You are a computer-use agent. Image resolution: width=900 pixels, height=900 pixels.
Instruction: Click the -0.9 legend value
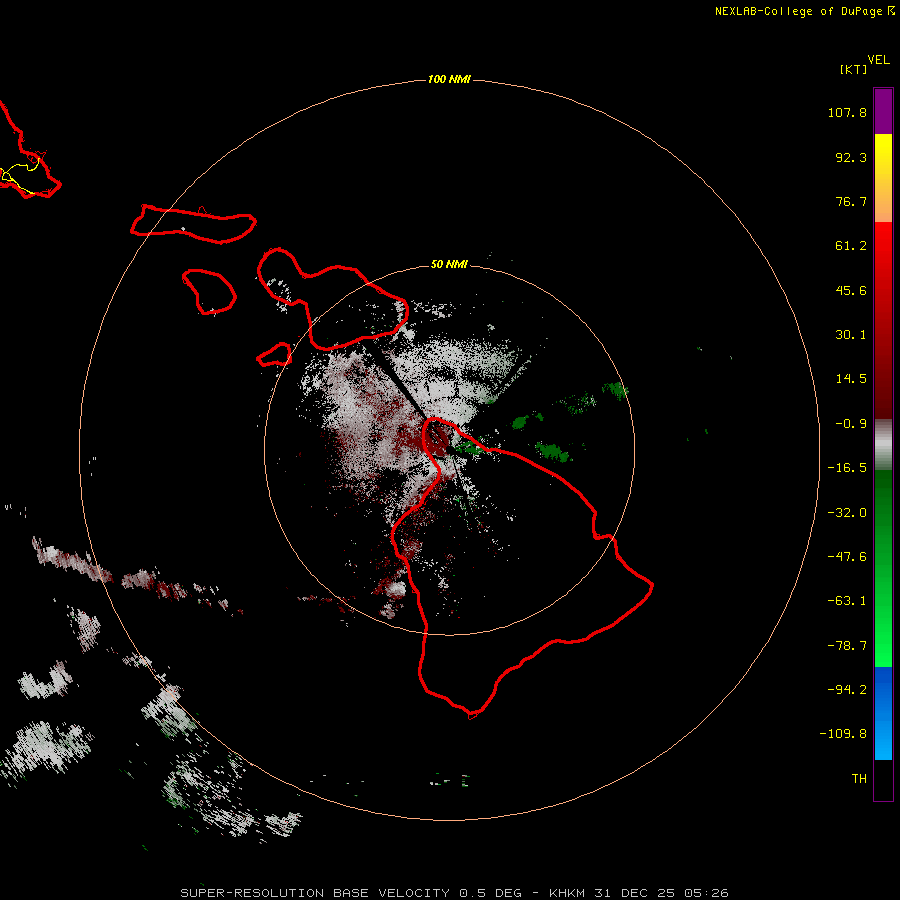(x=851, y=424)
